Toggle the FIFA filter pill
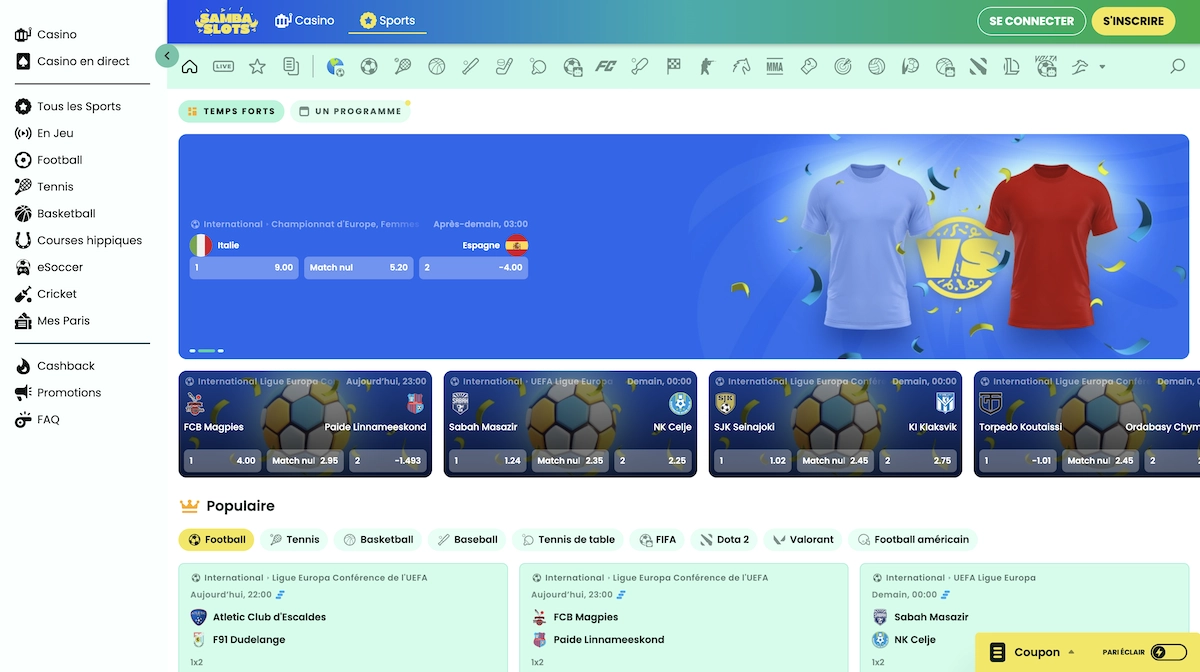 click(x=658, y=539)
